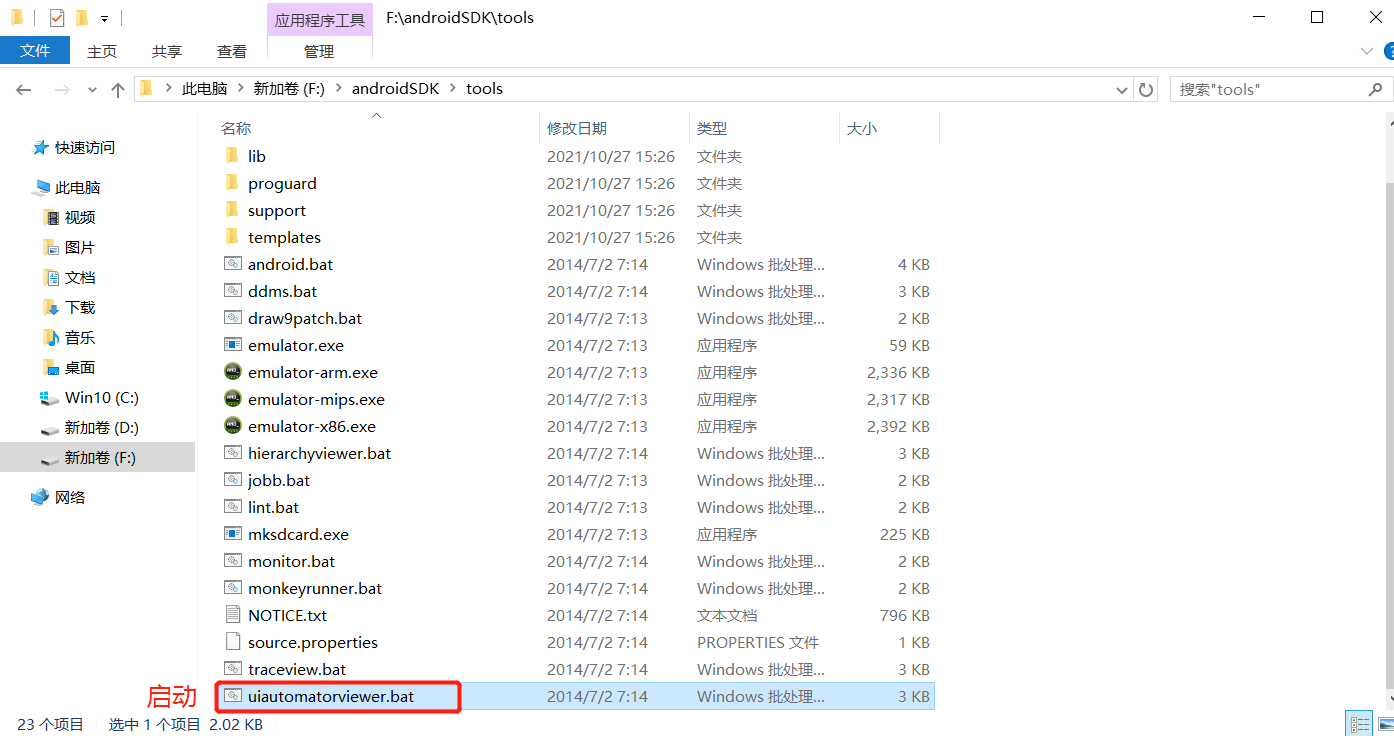Expand the address bar history dropdown
Screen dimensions: 1394x736
click(1121, 88)
